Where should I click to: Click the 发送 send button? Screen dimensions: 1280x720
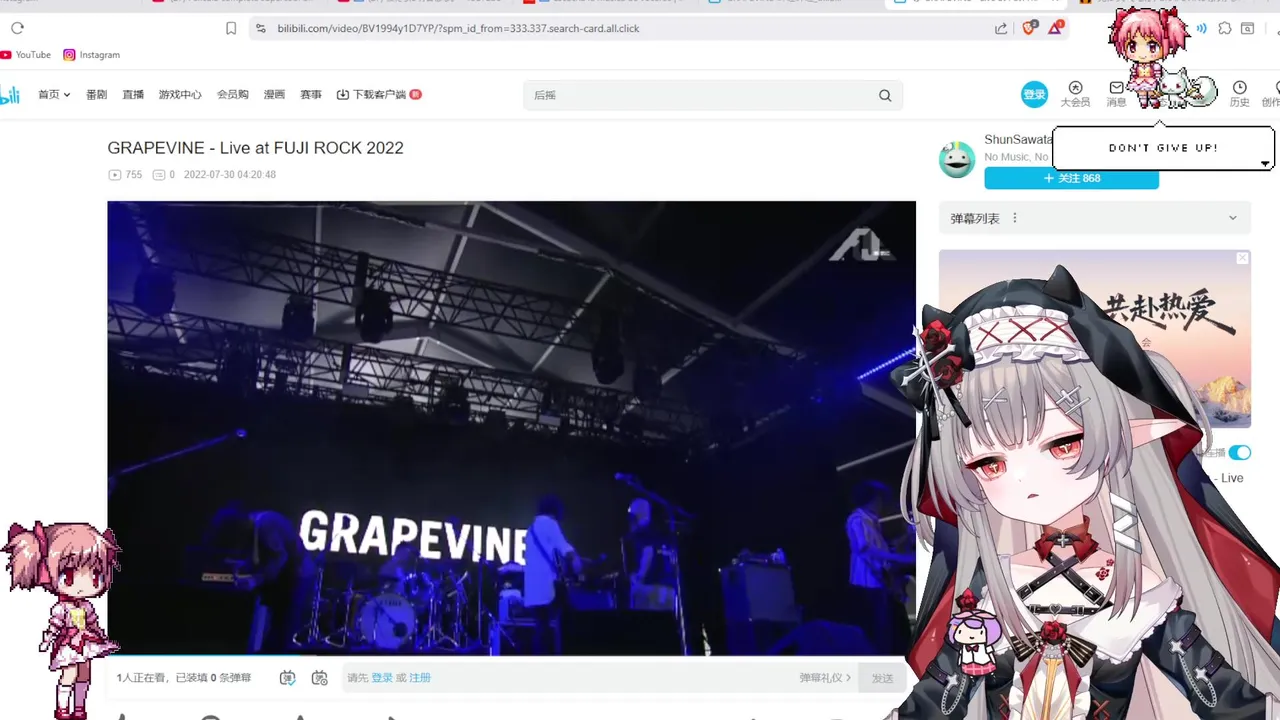(882, 678)
